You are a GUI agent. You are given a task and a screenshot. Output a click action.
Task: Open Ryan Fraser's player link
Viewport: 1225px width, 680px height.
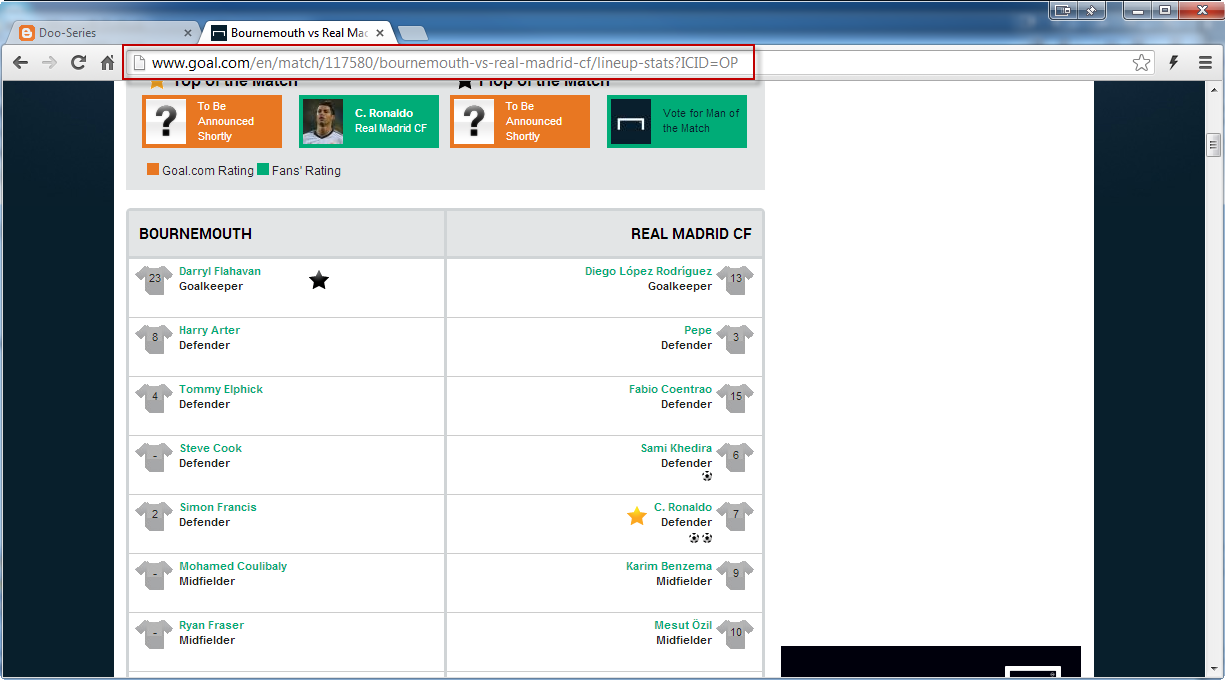(x=211, y=625)
